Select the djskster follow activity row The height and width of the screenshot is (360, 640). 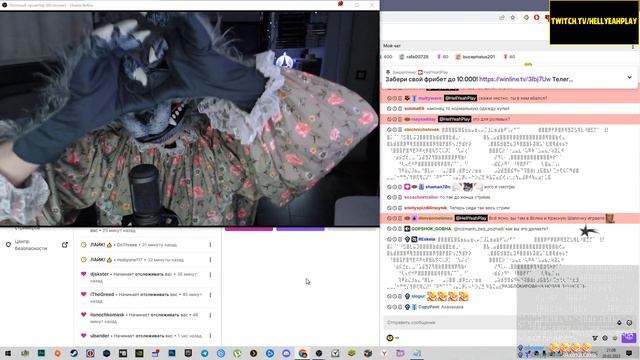[x=147, y=277]
